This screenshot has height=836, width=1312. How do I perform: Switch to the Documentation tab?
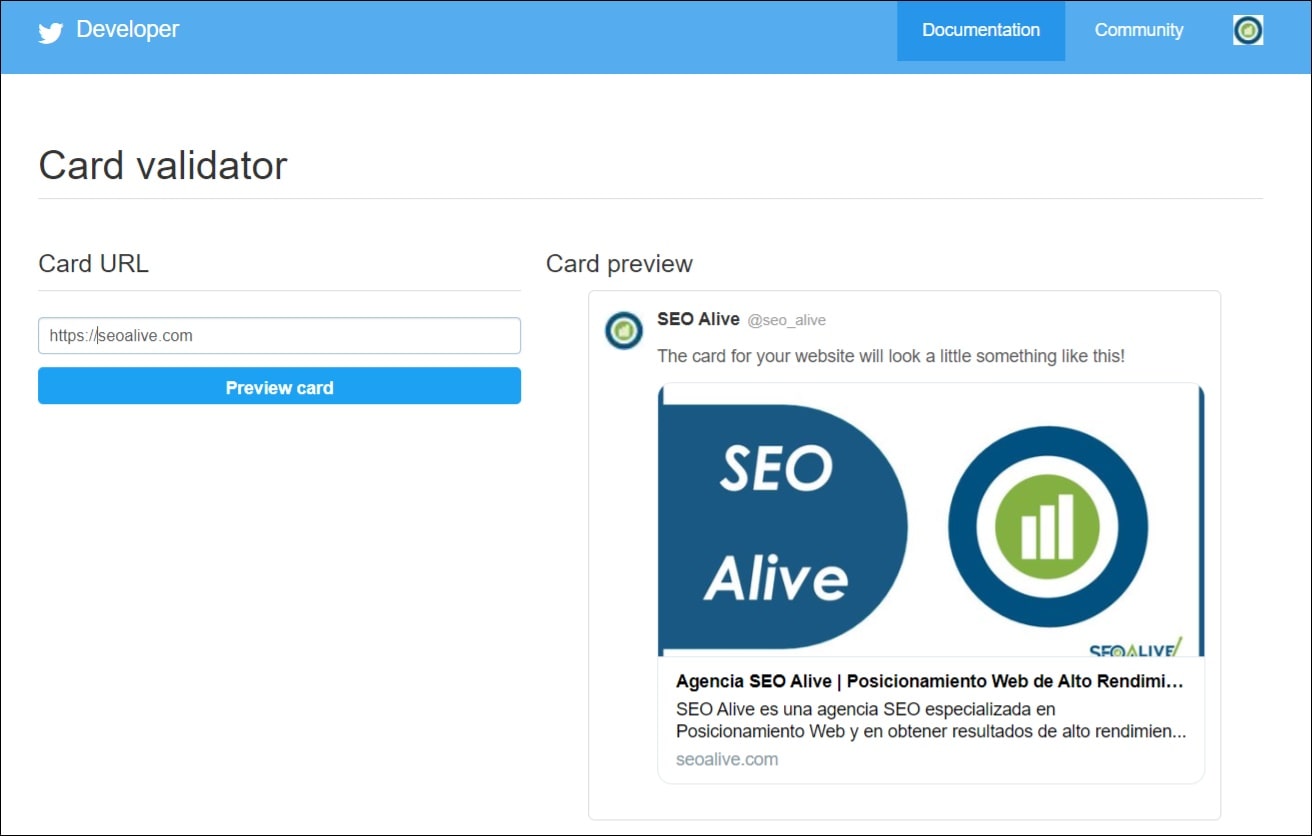tap(980, 30)
